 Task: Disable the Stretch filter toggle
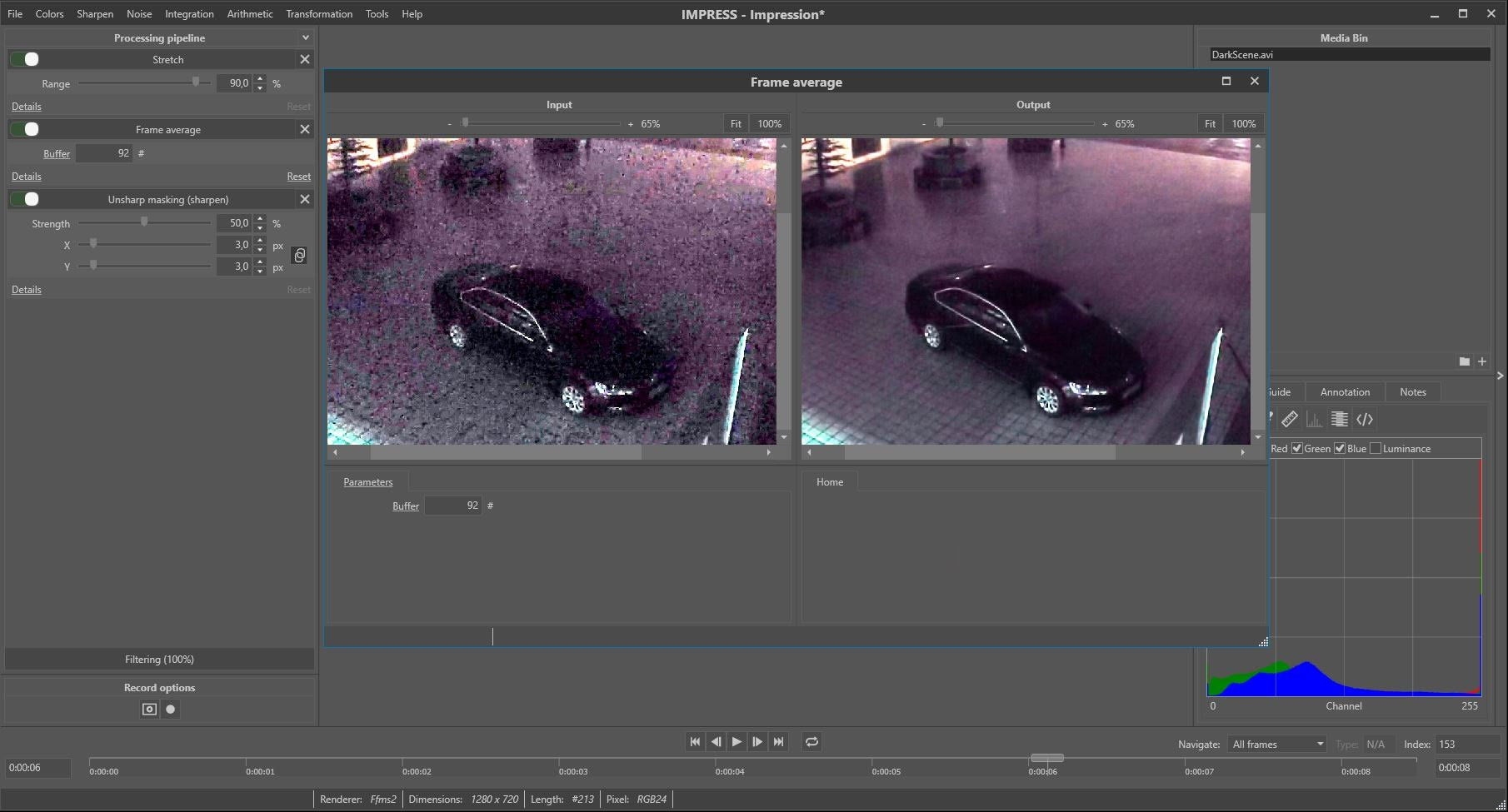point(25,59)
